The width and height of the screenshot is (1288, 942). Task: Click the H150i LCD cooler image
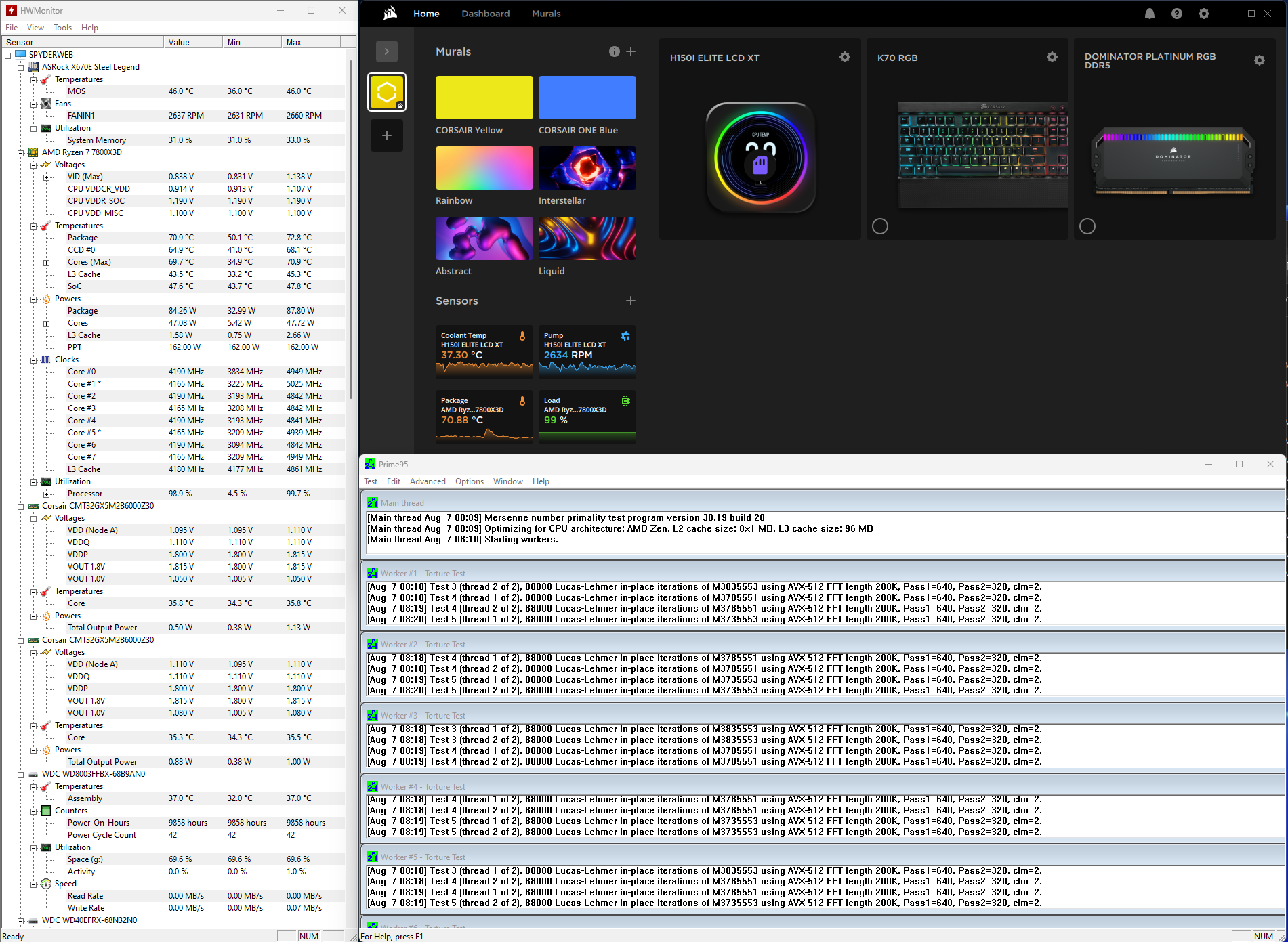click(x=760, y=158)
